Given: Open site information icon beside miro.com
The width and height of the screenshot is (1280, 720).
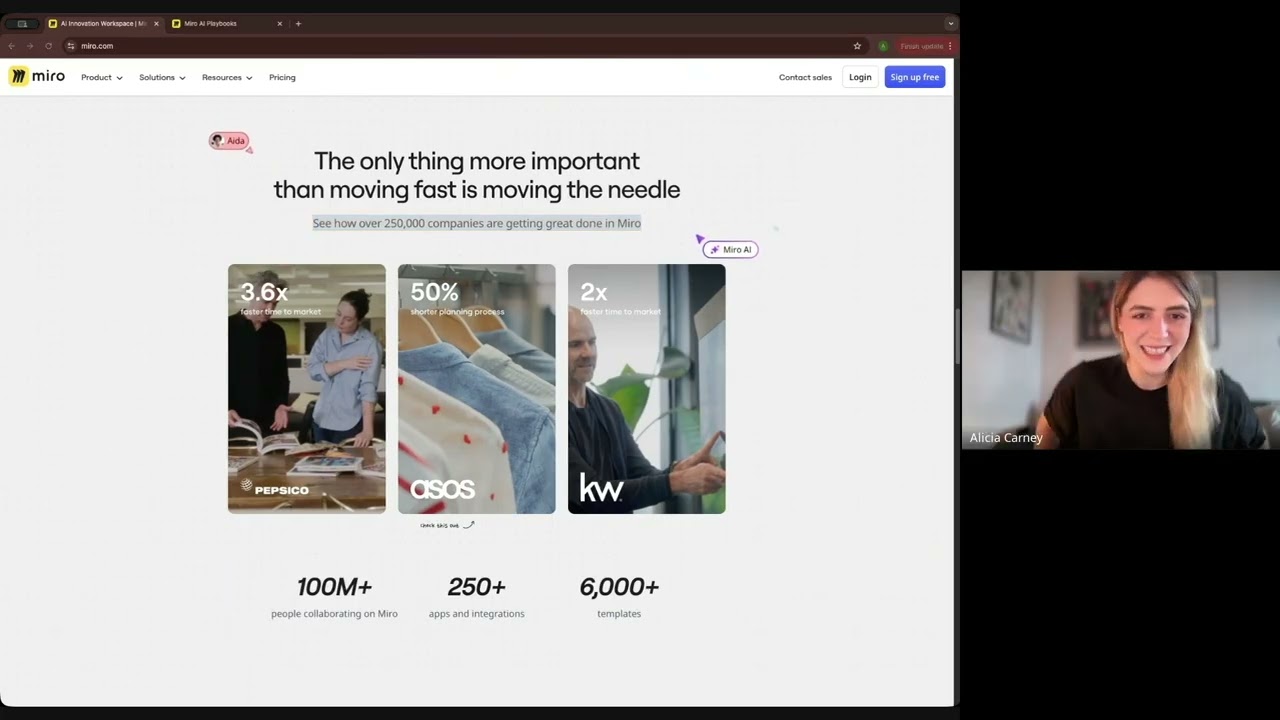Looking at the screenshot, I should point(70,46).
